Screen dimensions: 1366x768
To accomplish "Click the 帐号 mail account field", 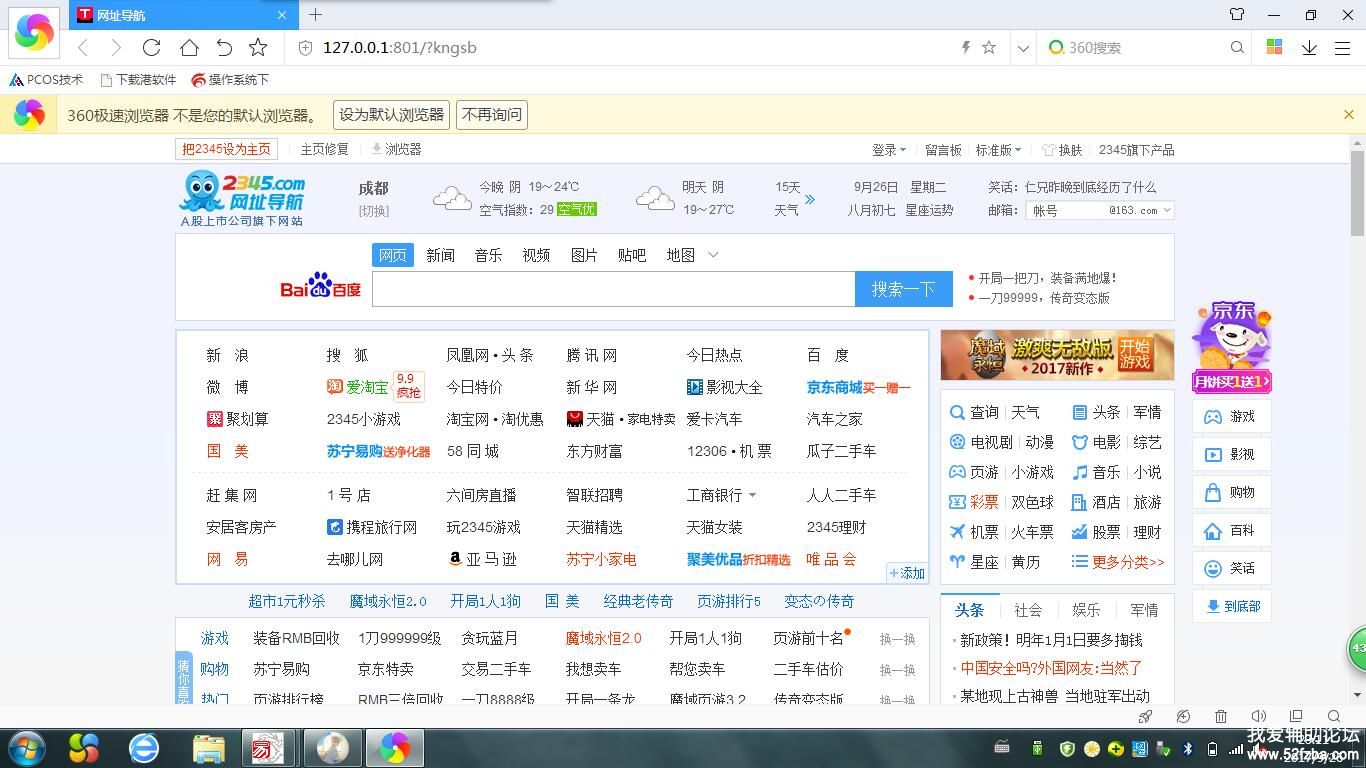I will (1066, 211).
